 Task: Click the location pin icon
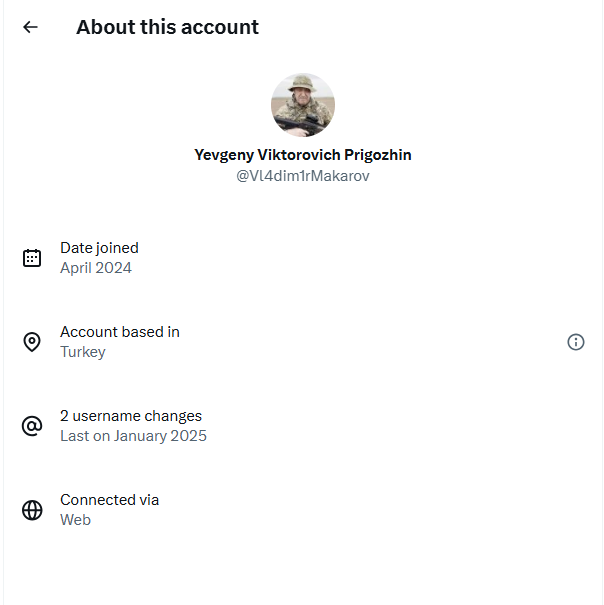click(x=32, y=342)
